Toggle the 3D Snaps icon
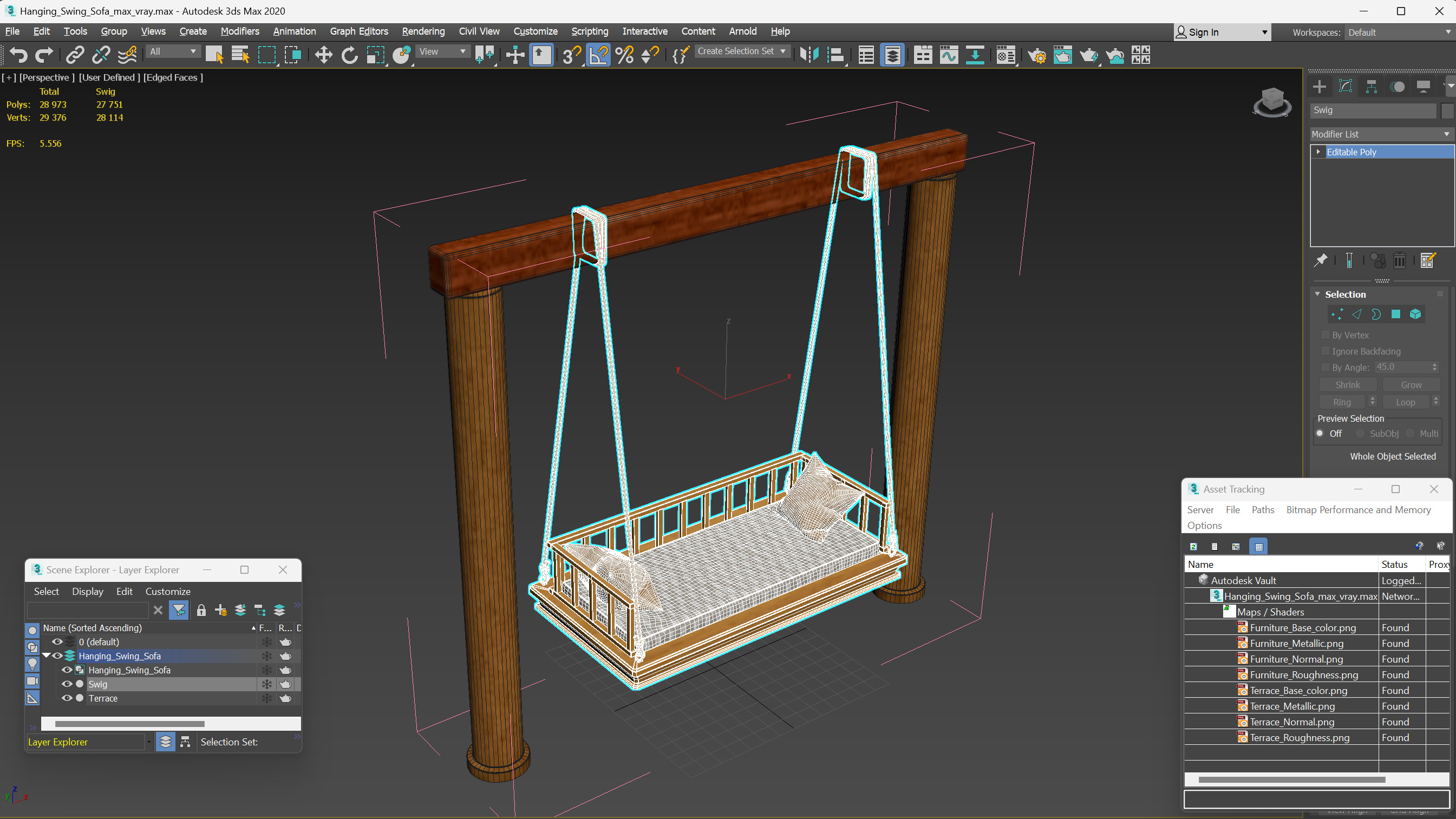1456x819 pixels. coord(571,55)
